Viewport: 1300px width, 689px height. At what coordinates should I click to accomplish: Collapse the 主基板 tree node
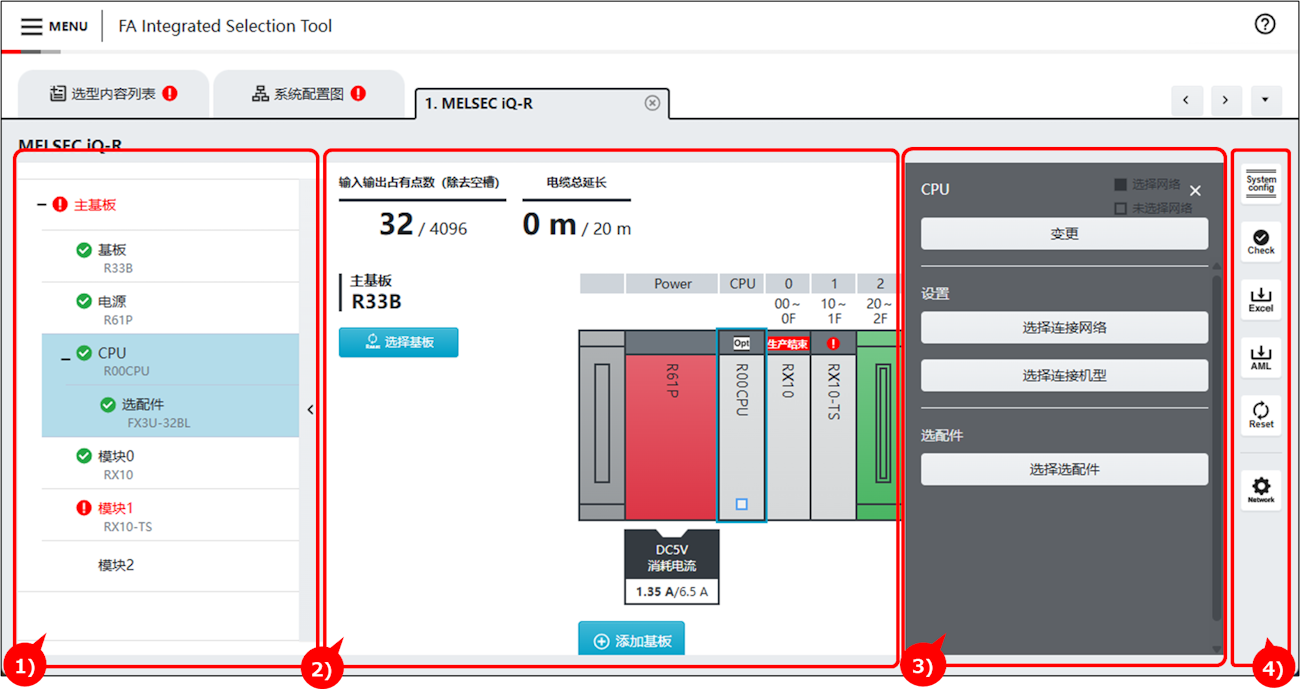click(42, 205)
